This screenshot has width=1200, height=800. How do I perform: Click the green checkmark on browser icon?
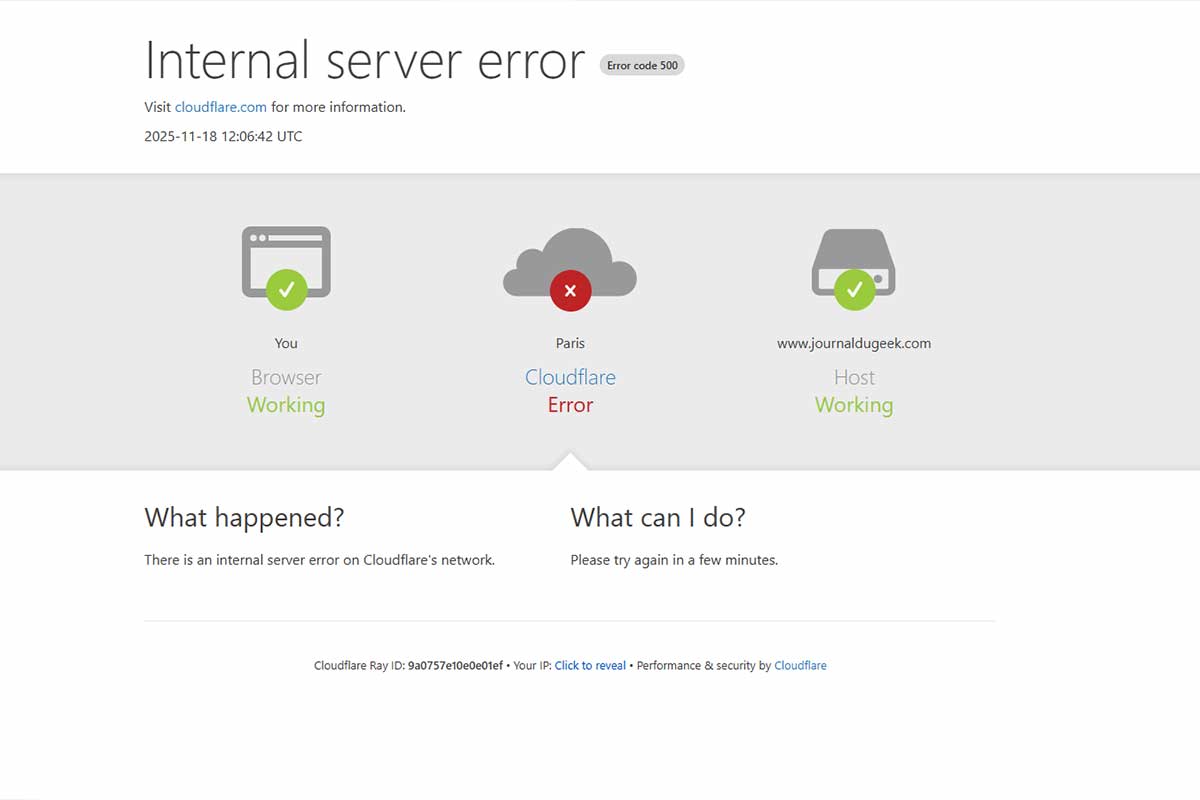pos(286,290)
